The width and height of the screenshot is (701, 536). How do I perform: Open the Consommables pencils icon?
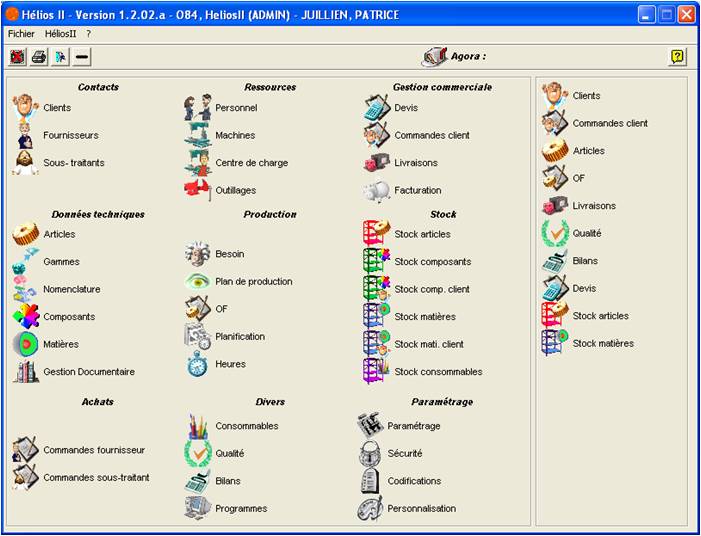197,426
